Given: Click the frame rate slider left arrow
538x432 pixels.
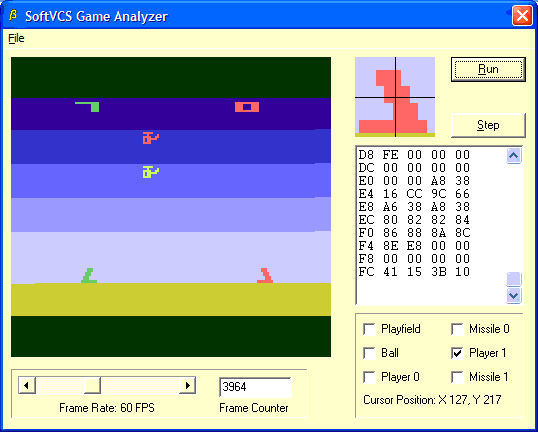Looking at the screenshot, I should 27,385.
